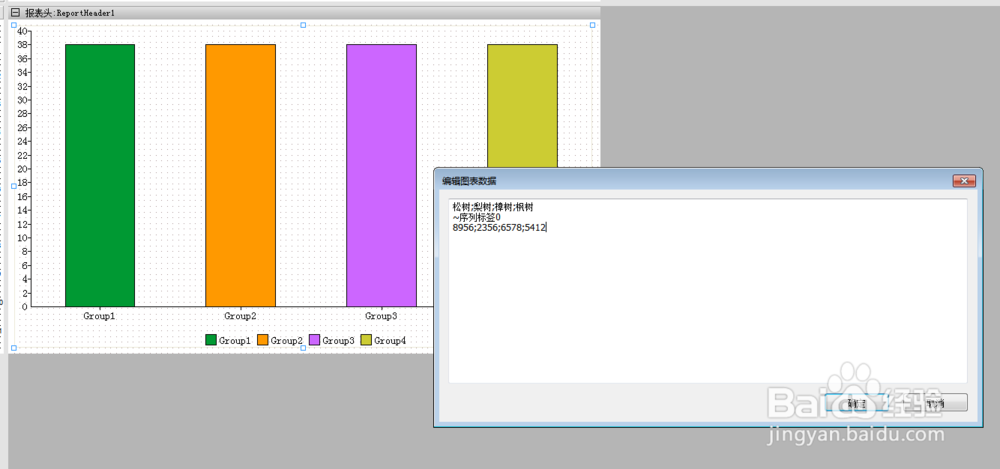Select the purple Group3 bar
Viewport: 1000px width, 469px height.
381,175
